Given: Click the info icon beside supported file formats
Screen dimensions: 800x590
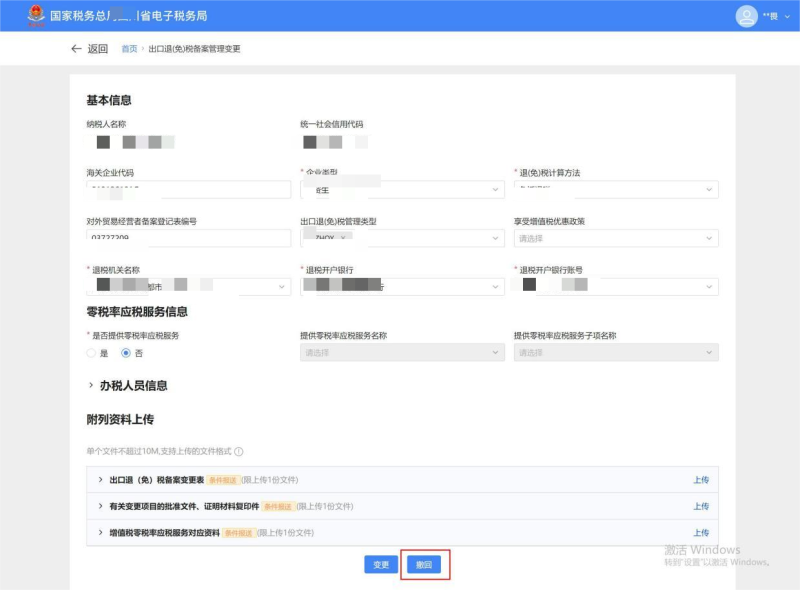Looking at the screenshot, I should point(239,452).
